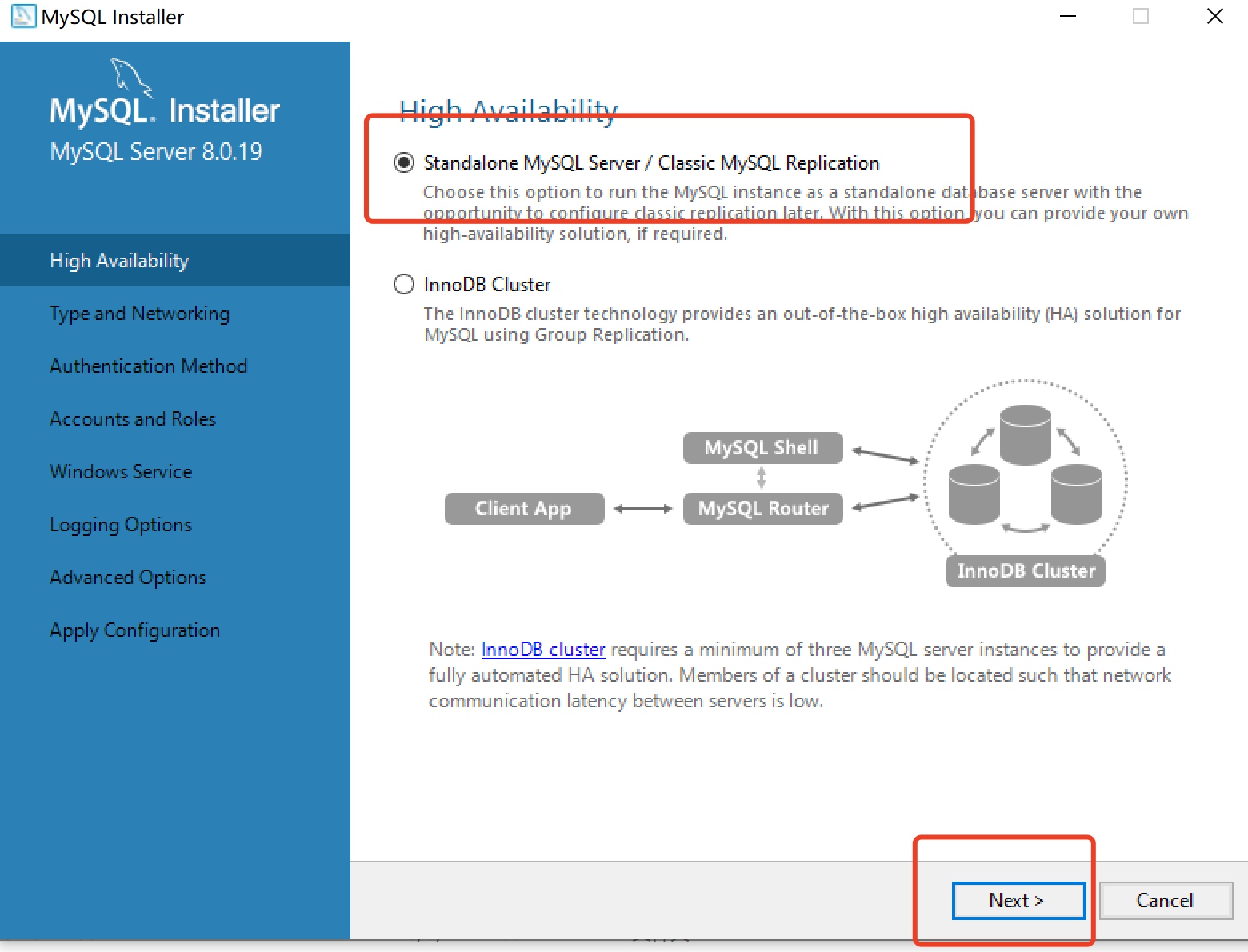1248x952 pixels.
Task: Minimize the MySQL Installer window
Action: (x=1067, y=16)
